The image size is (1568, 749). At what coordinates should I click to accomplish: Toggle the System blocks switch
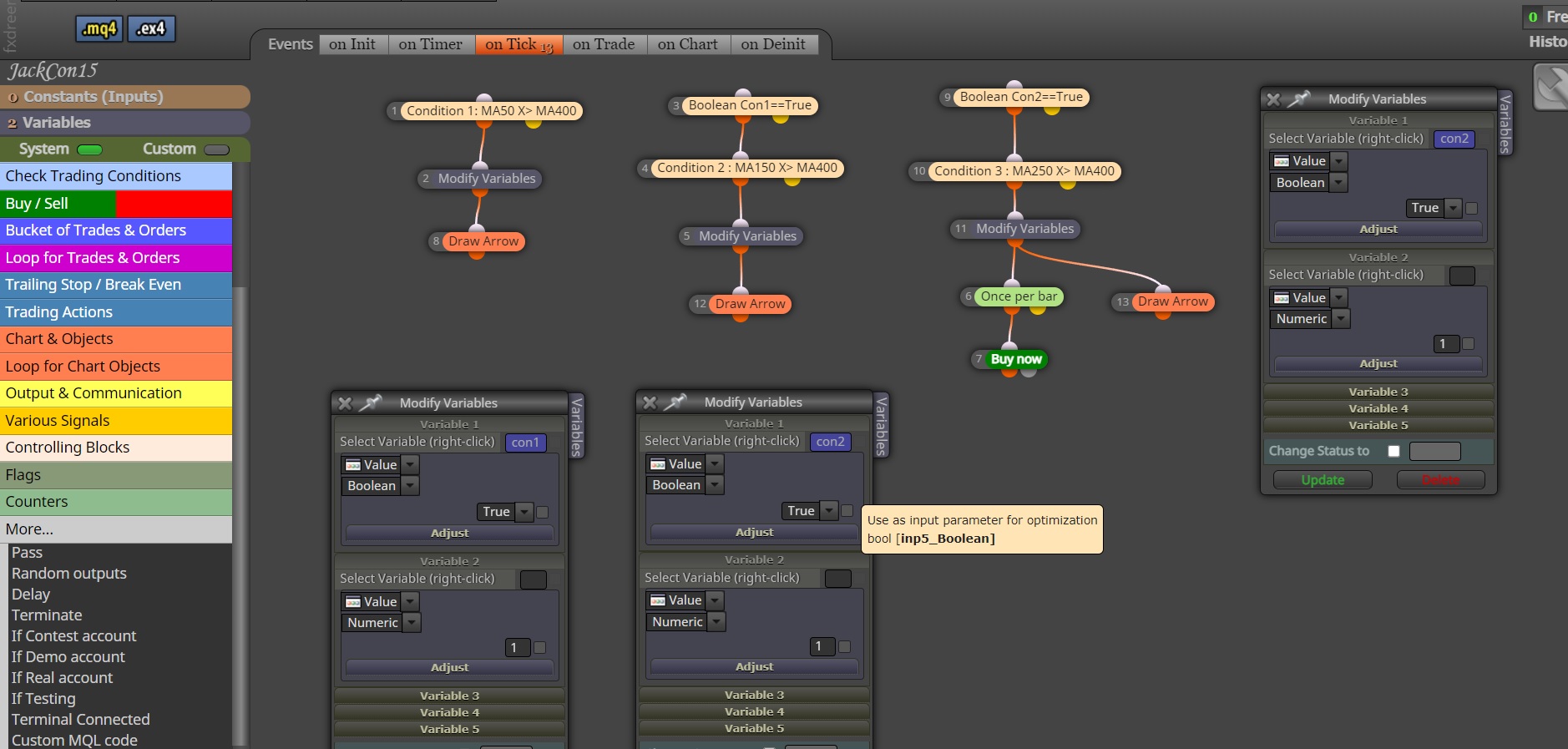[x=89, y=150]
